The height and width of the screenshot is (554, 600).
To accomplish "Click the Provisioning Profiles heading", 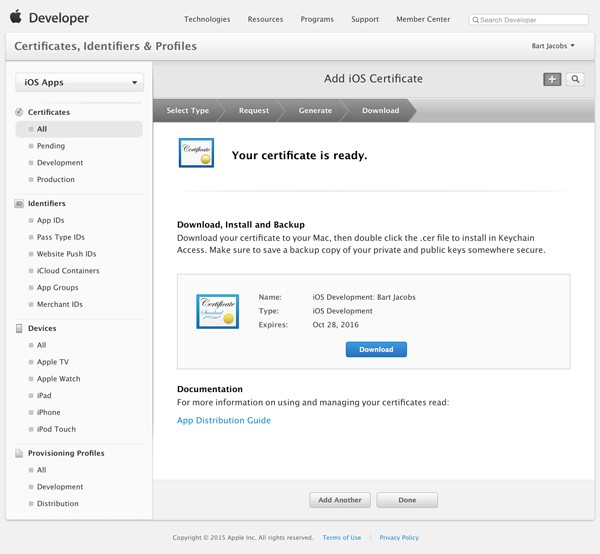I will click(66, 453).
